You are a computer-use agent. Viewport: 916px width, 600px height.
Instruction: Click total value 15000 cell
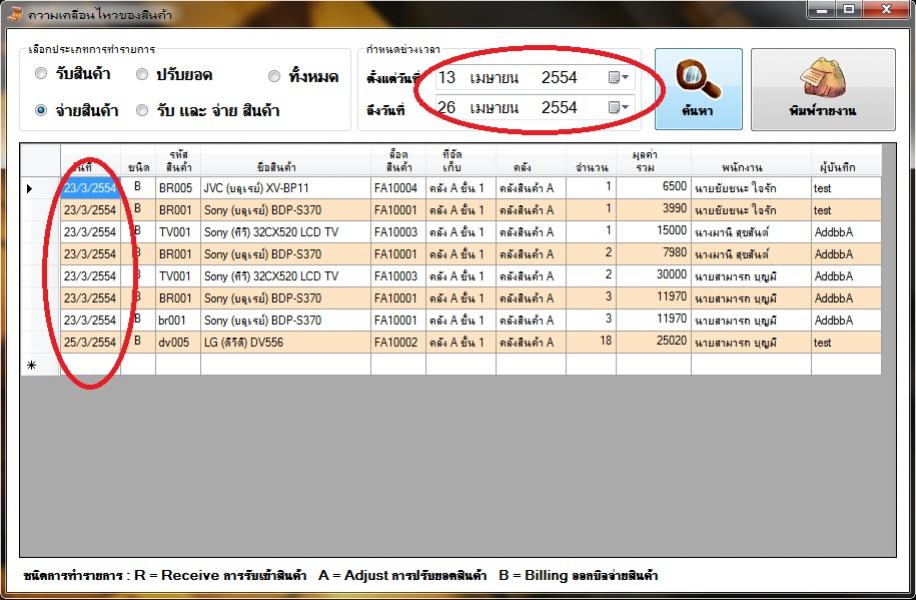[654, 232]
